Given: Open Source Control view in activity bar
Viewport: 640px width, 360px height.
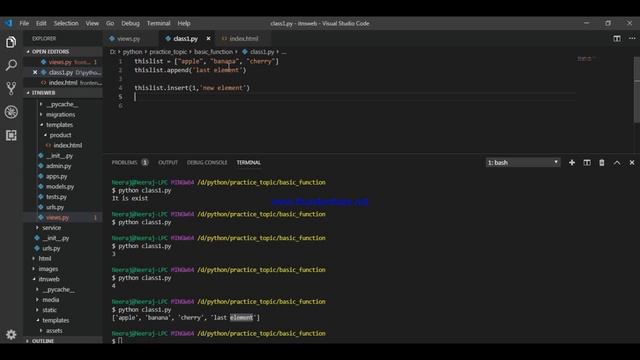Looking at the screenshot, I should [x=11, y=88].
